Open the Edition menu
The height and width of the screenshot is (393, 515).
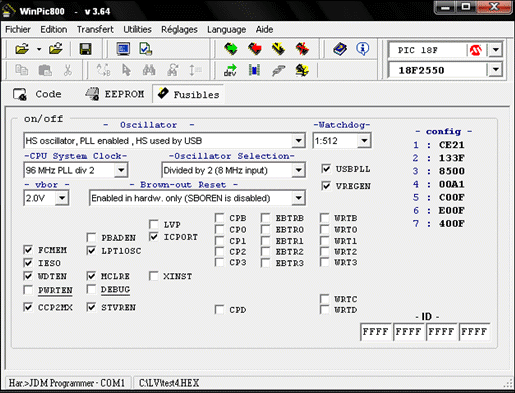[x=54, y=29]
